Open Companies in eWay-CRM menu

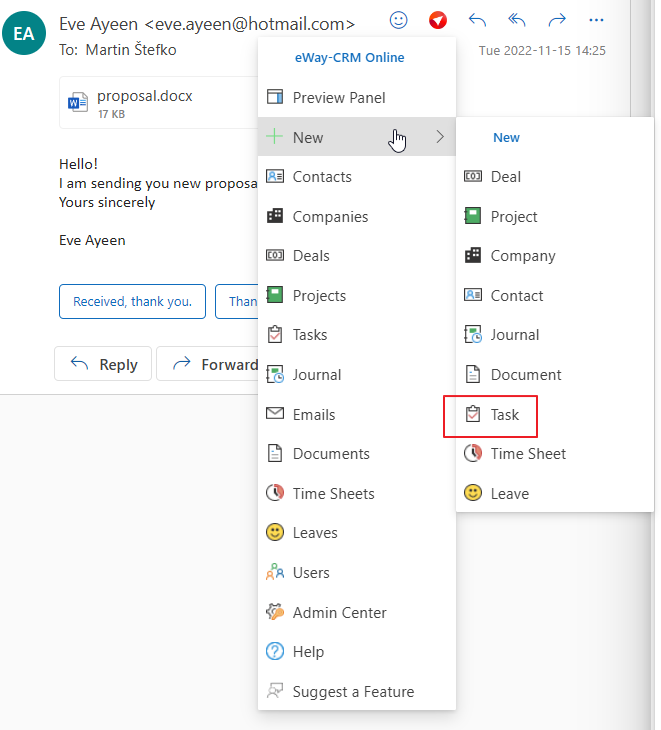357,216
